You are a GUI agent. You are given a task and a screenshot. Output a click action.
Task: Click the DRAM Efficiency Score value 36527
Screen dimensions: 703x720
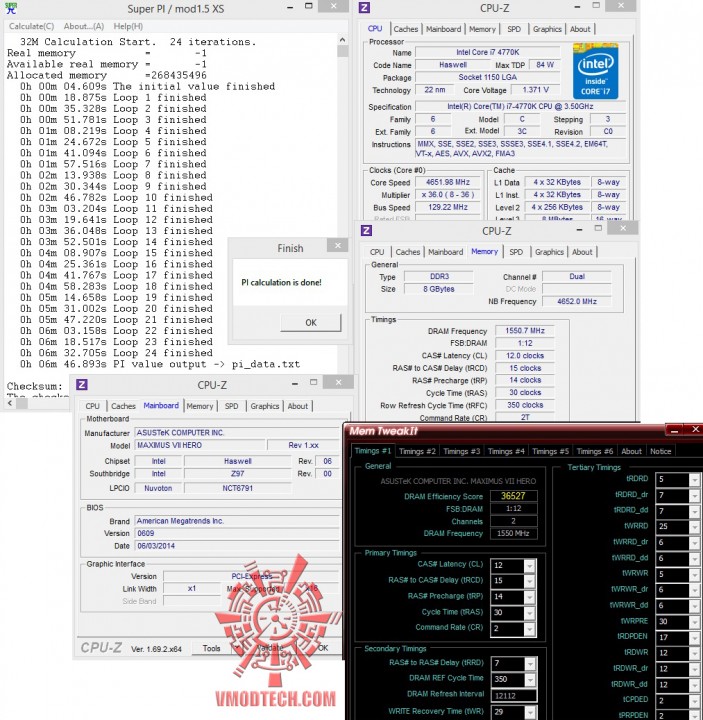tap(513, 496)
